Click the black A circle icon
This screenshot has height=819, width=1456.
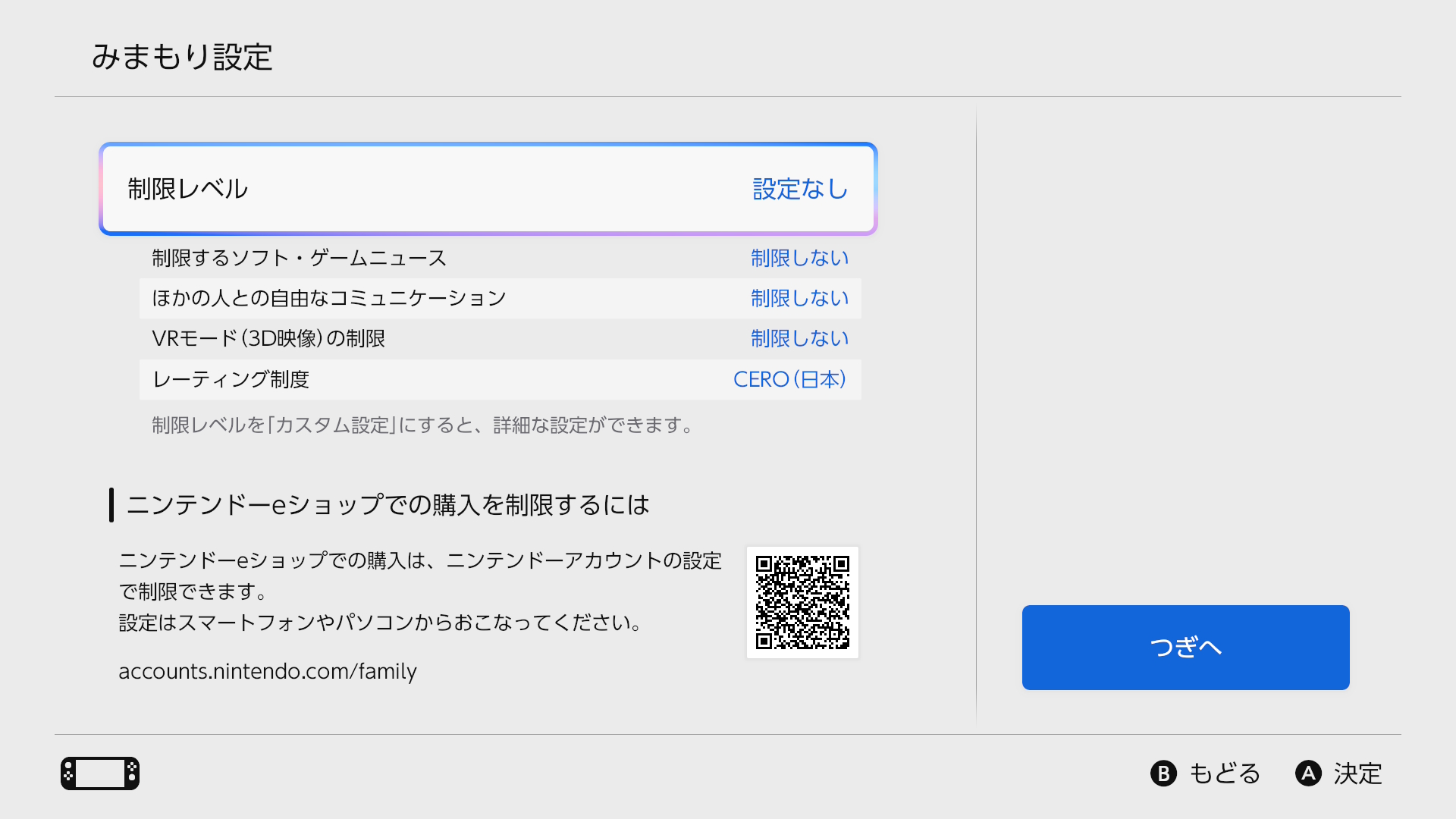tap(1308, 773)
